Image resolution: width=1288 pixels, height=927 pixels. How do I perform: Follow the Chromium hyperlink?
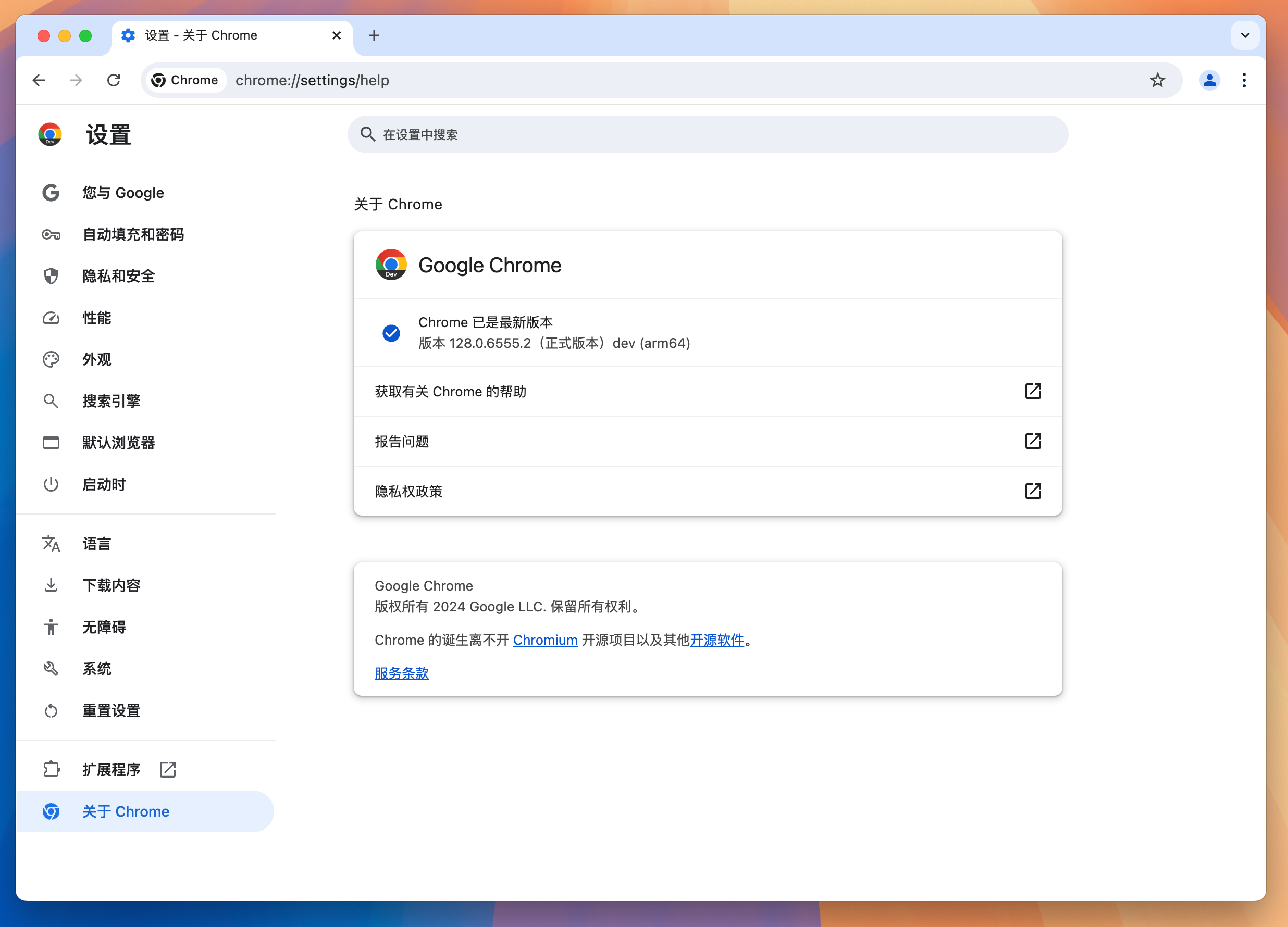[545, 640]
